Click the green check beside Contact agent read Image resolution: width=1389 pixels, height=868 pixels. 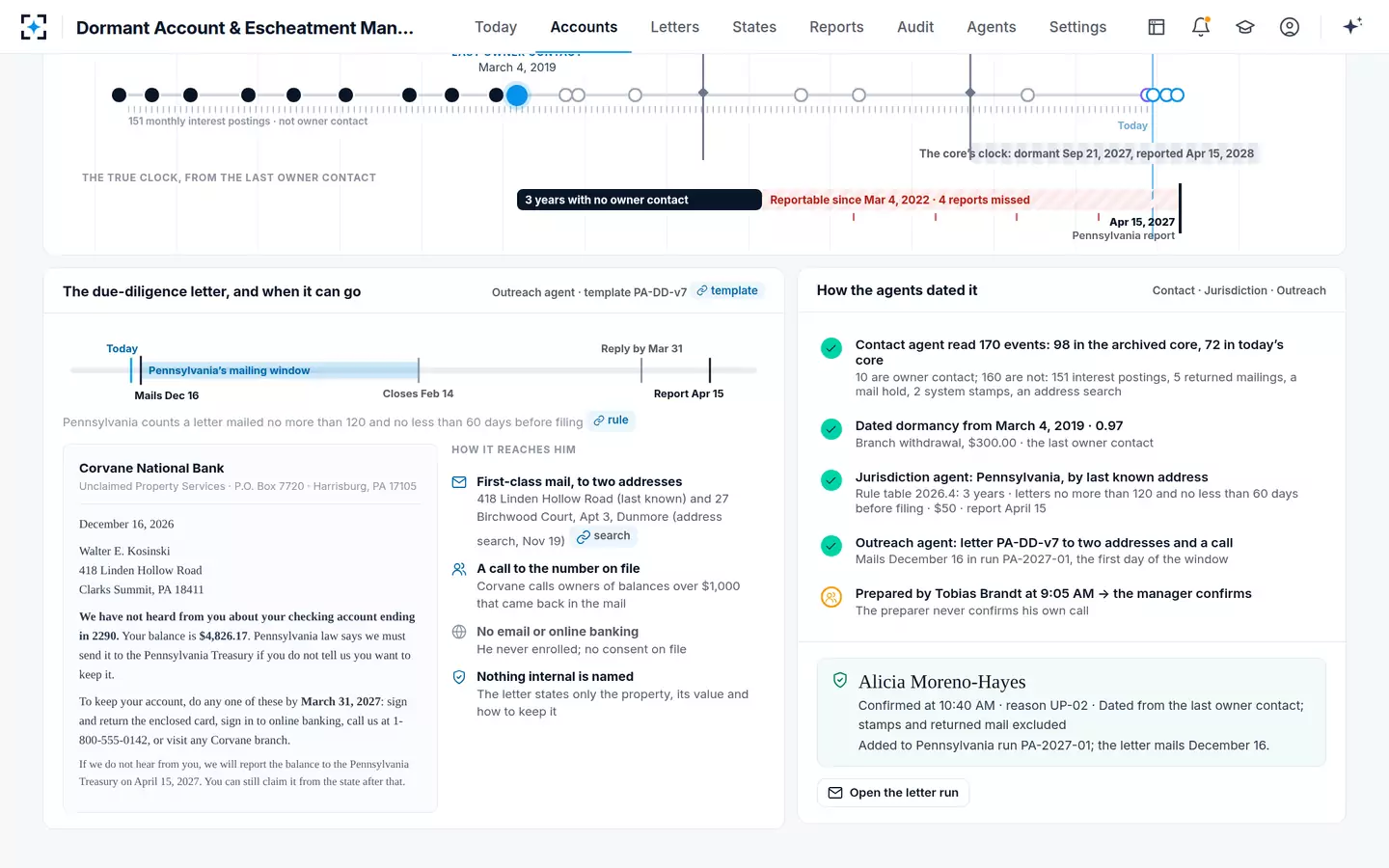831,348
